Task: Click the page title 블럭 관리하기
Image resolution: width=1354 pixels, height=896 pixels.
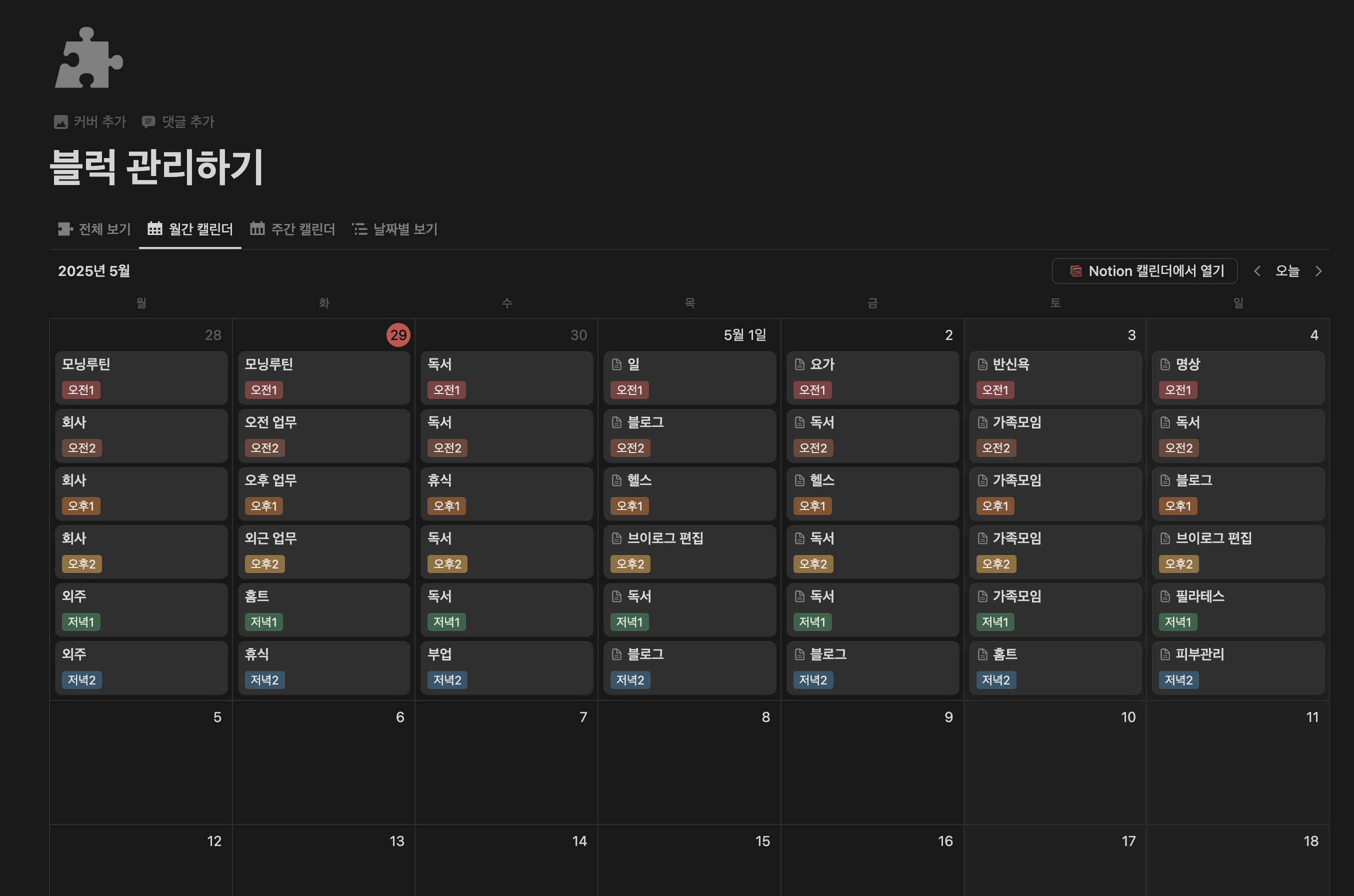Action: [x=156, y=166]
